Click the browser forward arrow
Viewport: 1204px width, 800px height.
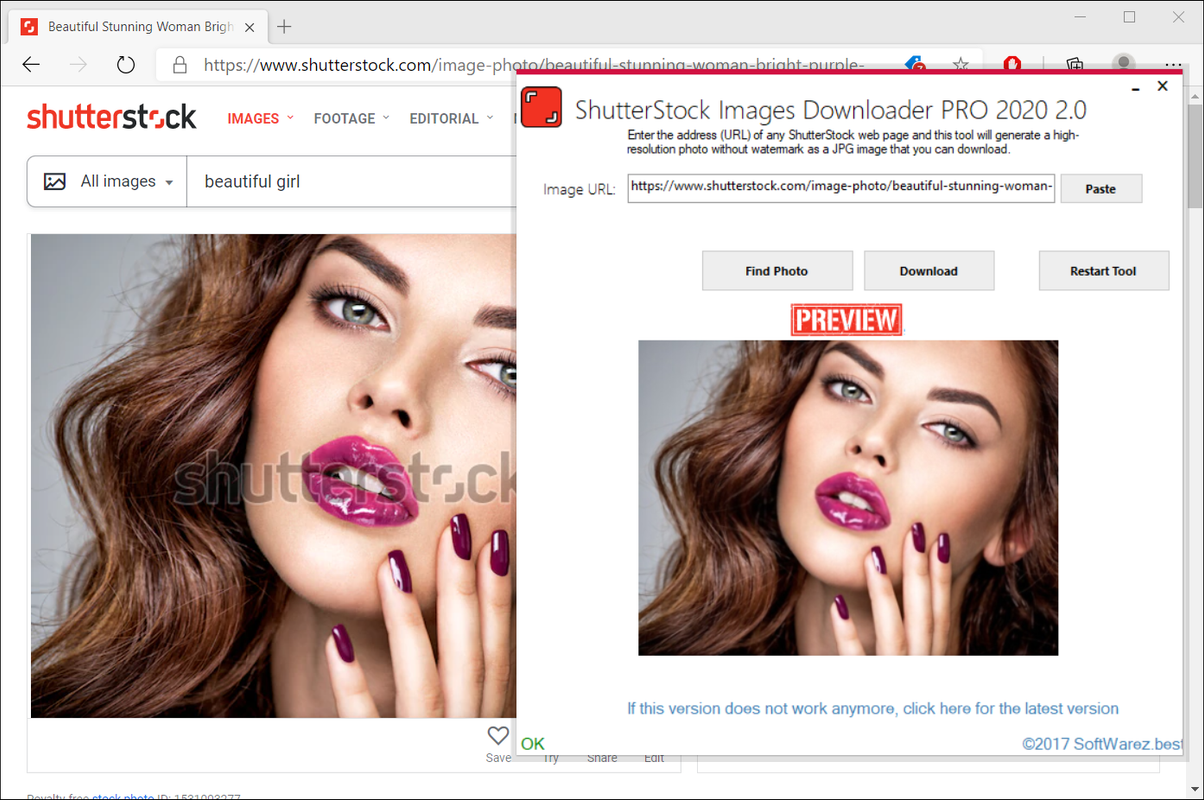78,65
